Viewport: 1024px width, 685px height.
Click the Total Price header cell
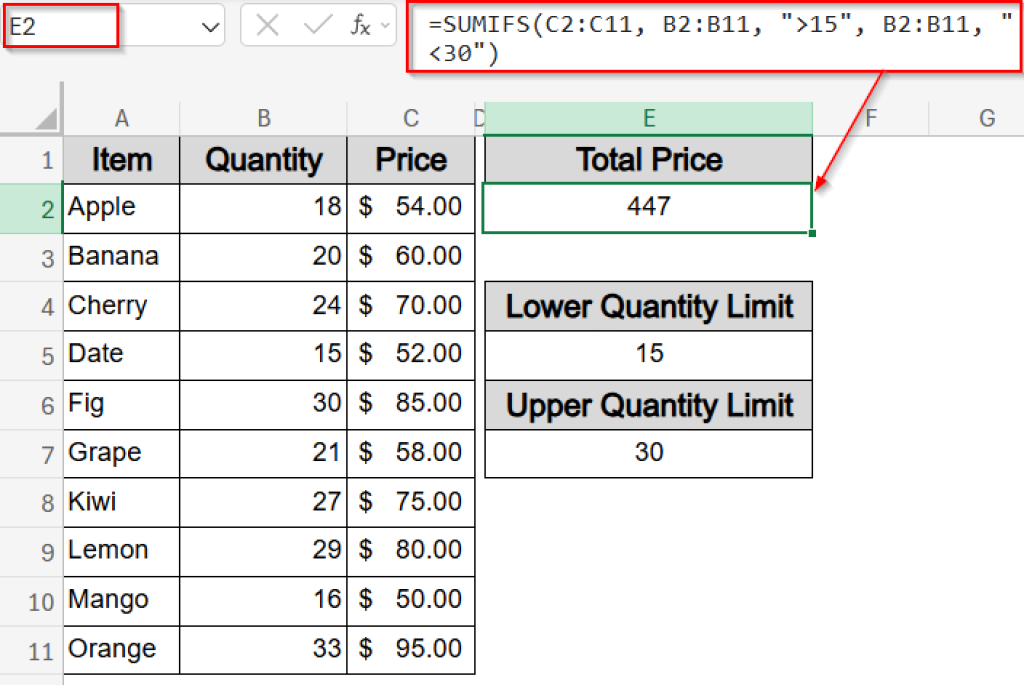point(648,159)
